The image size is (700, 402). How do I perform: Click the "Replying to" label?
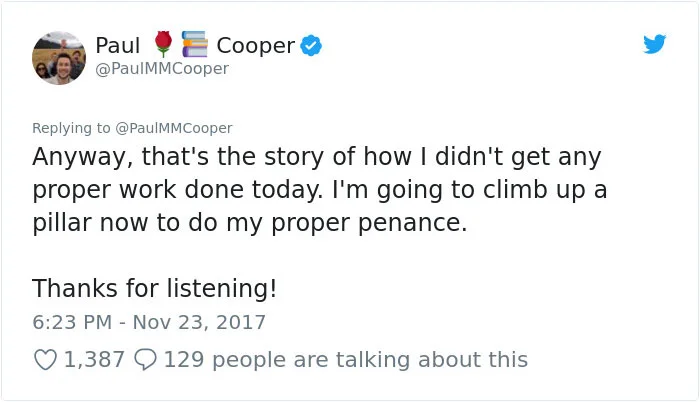[71, 128]
